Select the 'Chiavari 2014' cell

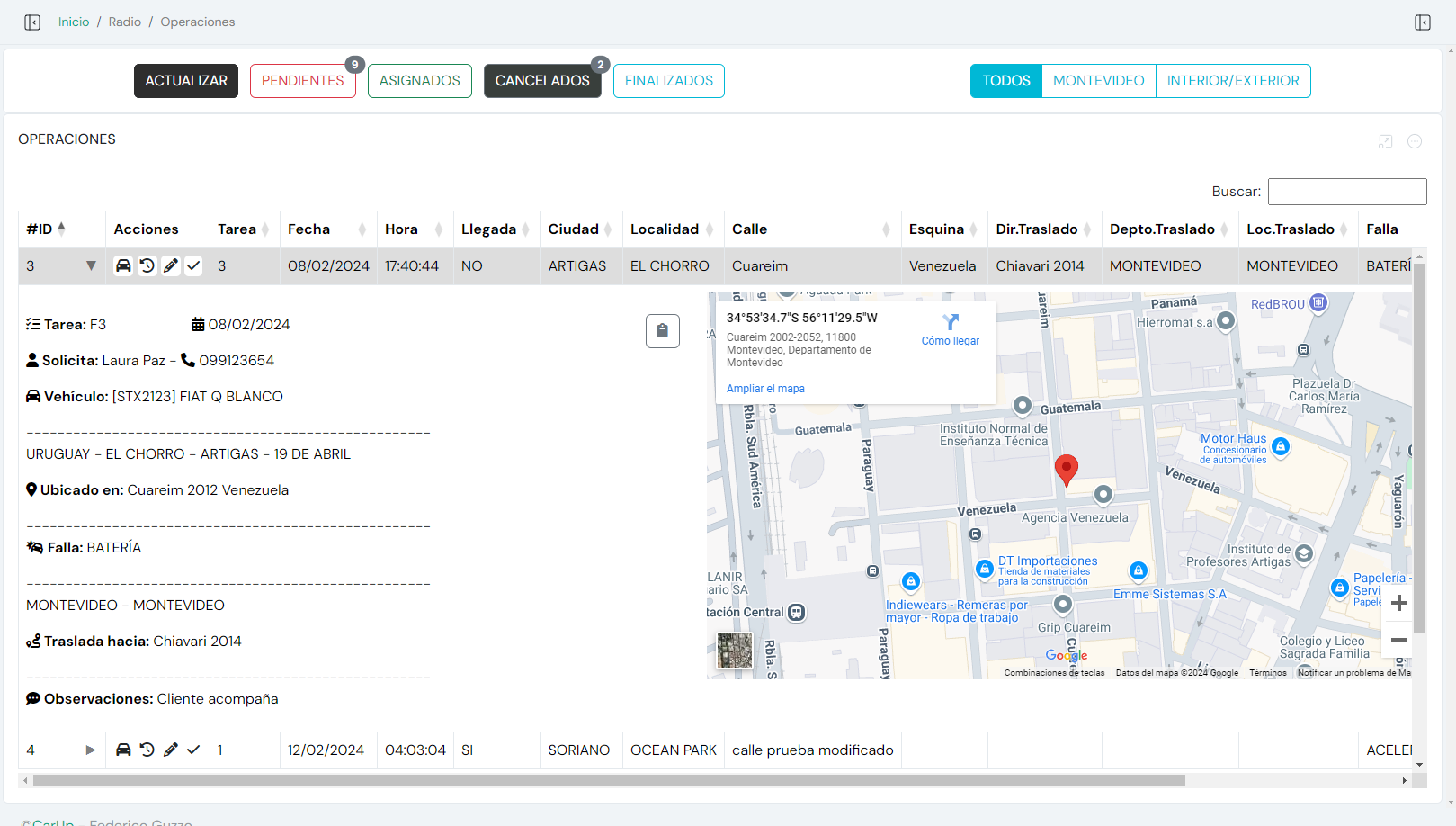coord(1045,266)
